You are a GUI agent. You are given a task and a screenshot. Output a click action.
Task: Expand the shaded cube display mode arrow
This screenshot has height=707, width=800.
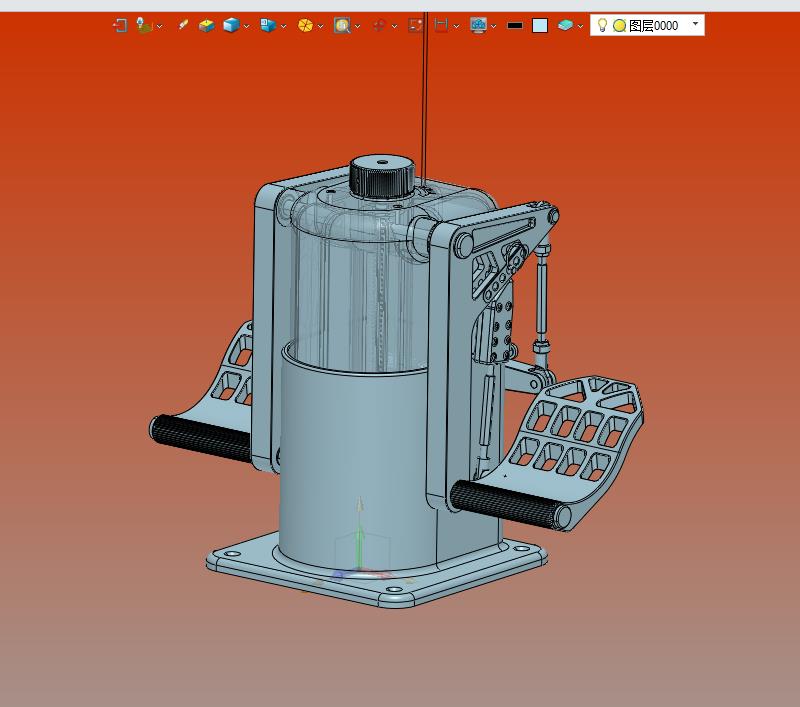pos(246,26)
